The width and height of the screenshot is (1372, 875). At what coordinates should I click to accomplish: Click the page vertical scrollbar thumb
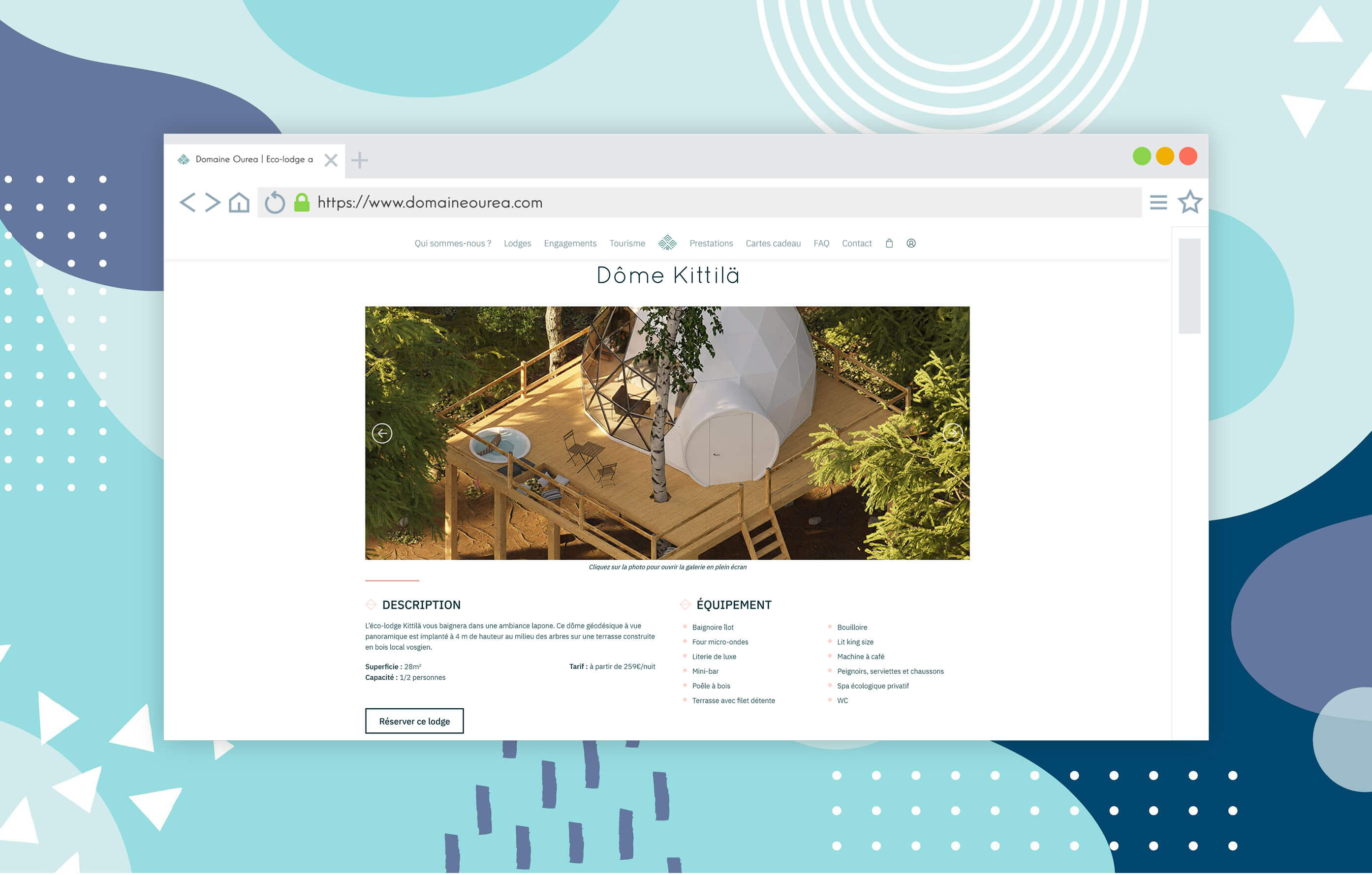pyautogui.click(x=1189, y=286)
